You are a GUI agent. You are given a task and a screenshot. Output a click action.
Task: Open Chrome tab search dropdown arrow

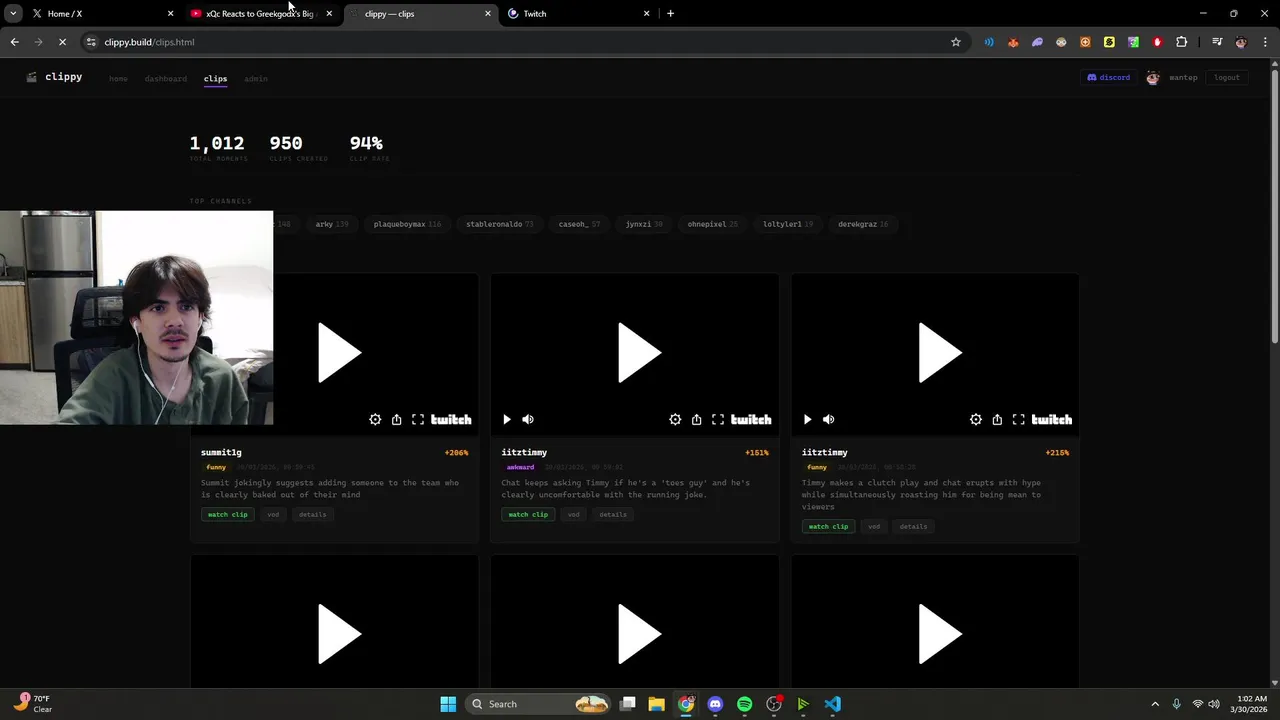[13, 14]
